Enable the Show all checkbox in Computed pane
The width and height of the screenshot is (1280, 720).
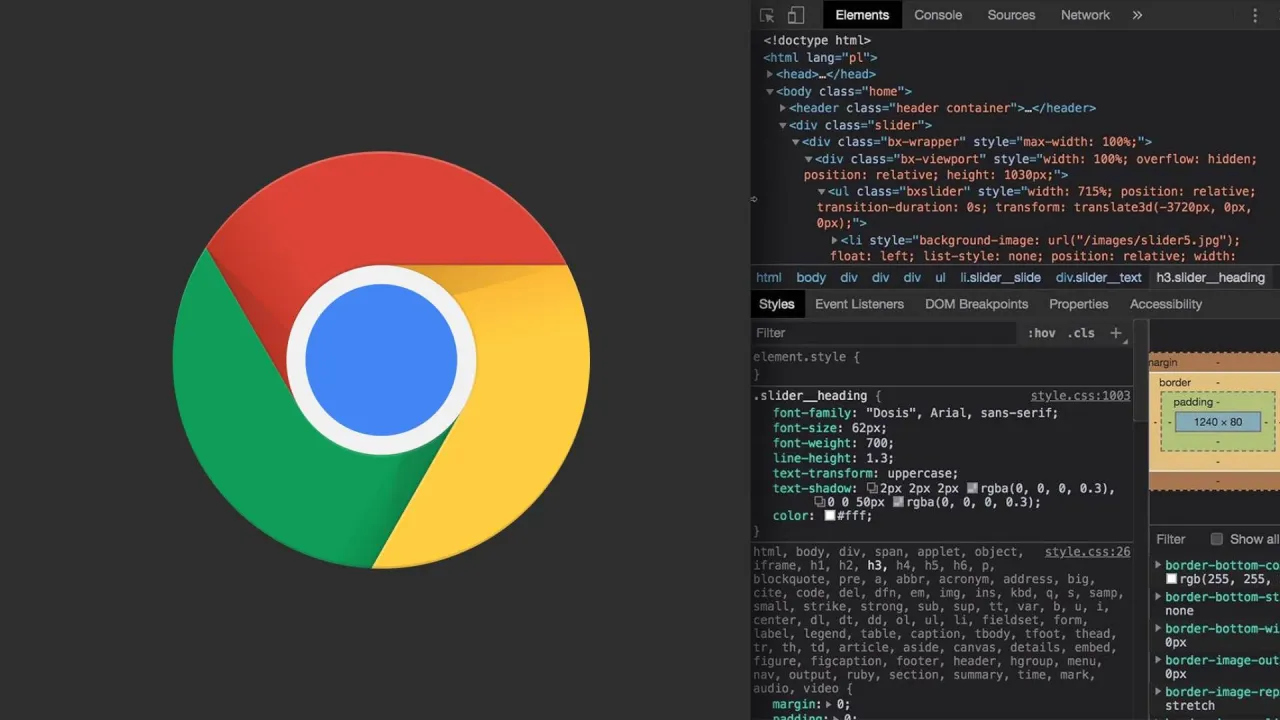pos(1216,539)
